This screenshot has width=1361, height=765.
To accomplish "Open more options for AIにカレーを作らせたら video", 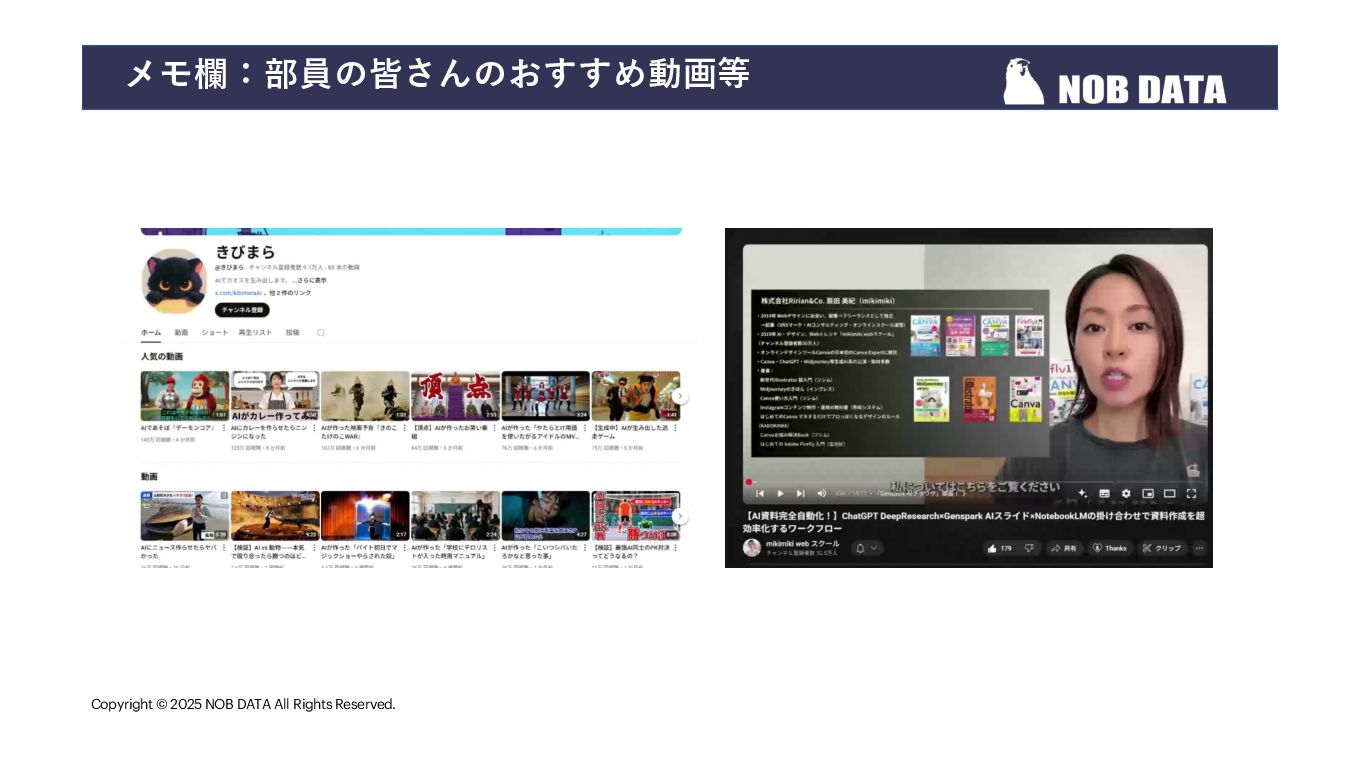I will 314,428.
